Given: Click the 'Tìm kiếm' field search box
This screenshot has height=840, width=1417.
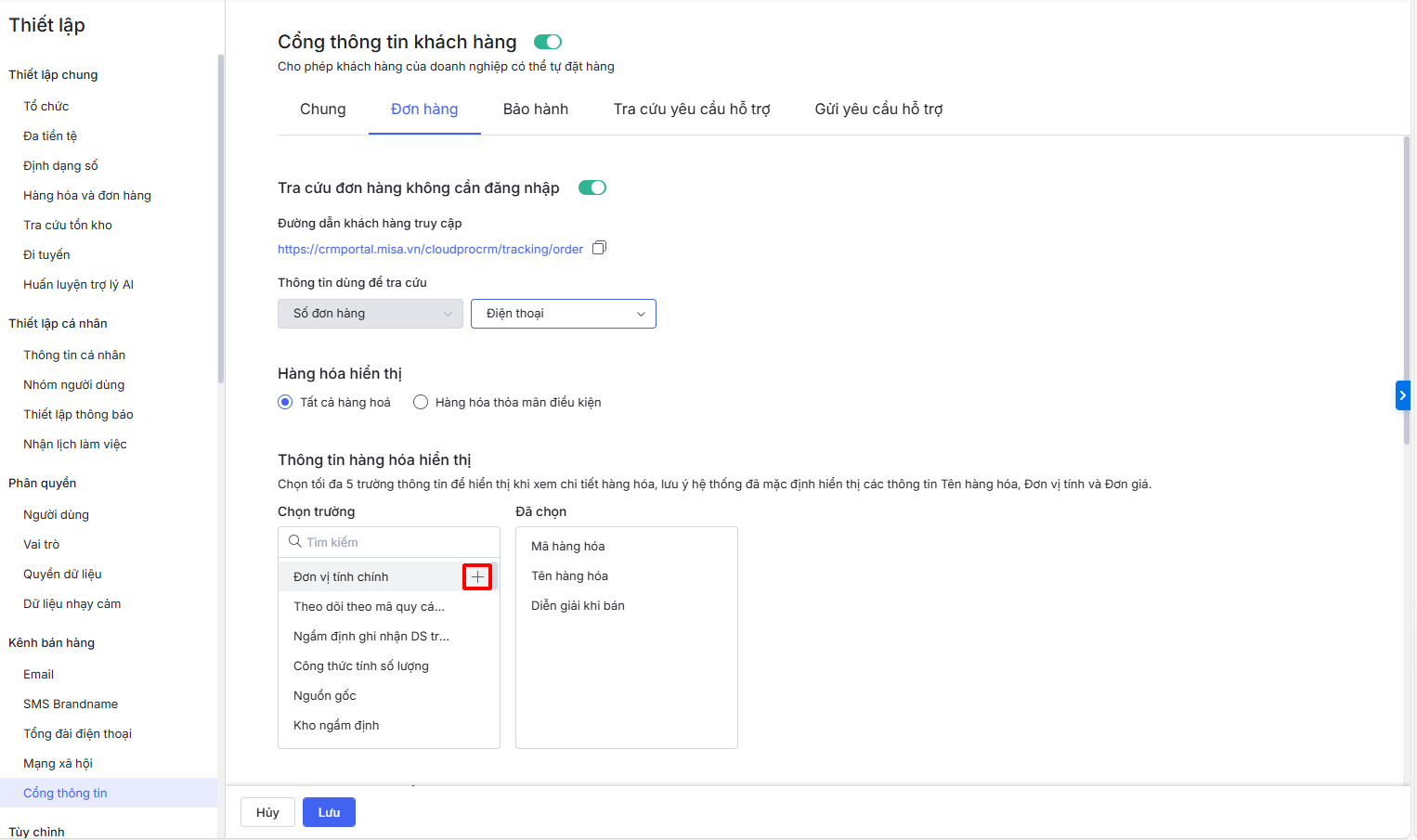Looking at the screenshot, I should click(x=399, y=542).
